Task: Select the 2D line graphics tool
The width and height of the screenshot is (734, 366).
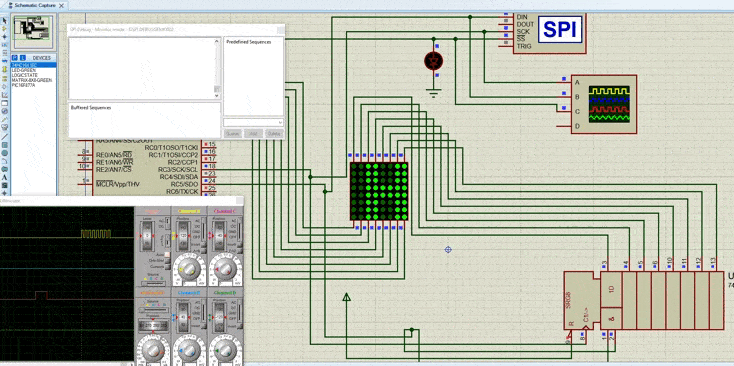Action: 5,137
